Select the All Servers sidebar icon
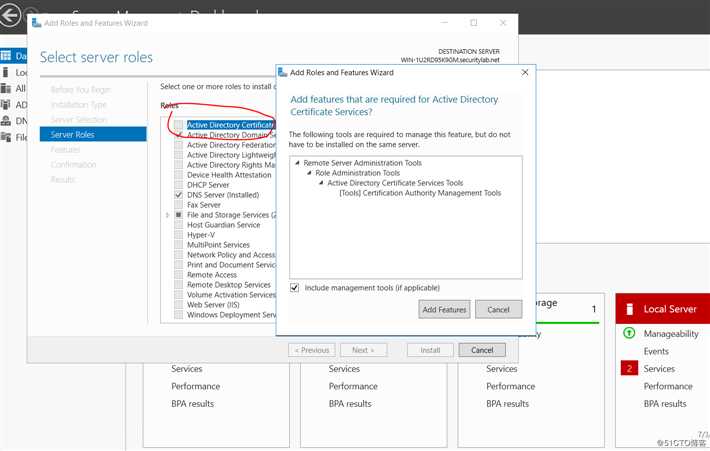 pos(5,88)
